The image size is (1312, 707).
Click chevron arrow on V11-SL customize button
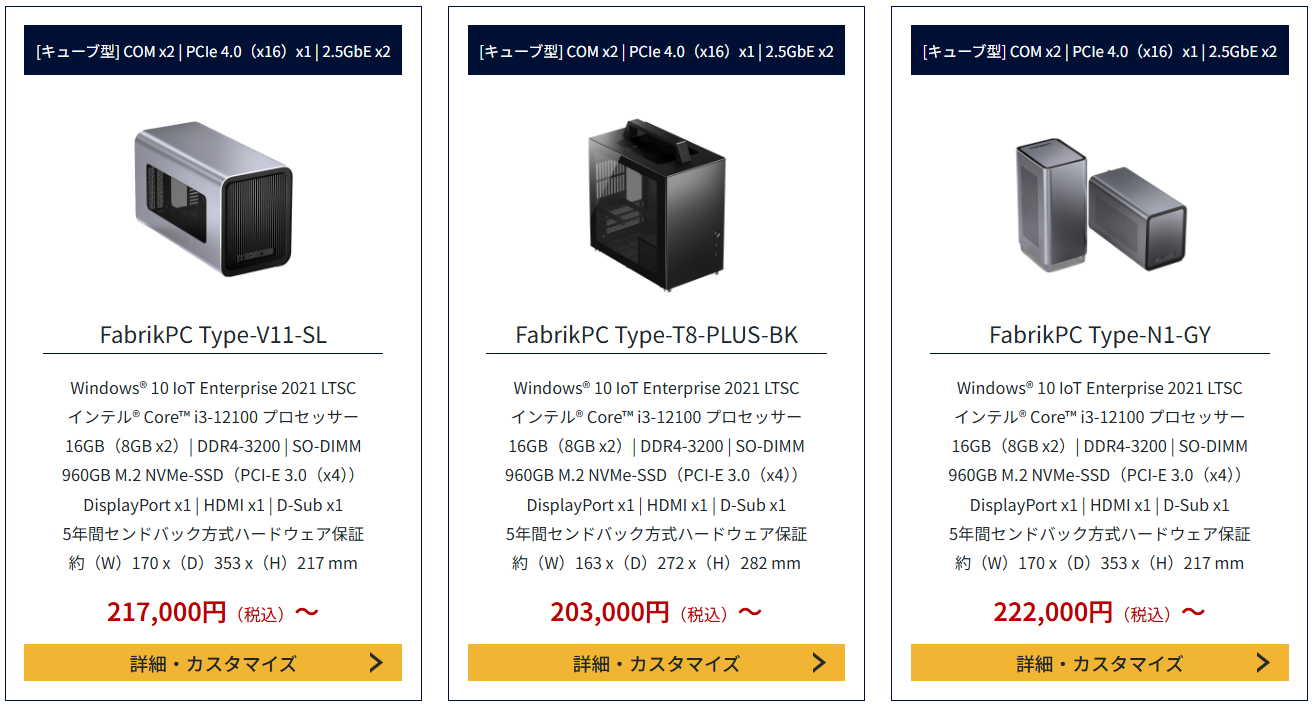[376, 662]
